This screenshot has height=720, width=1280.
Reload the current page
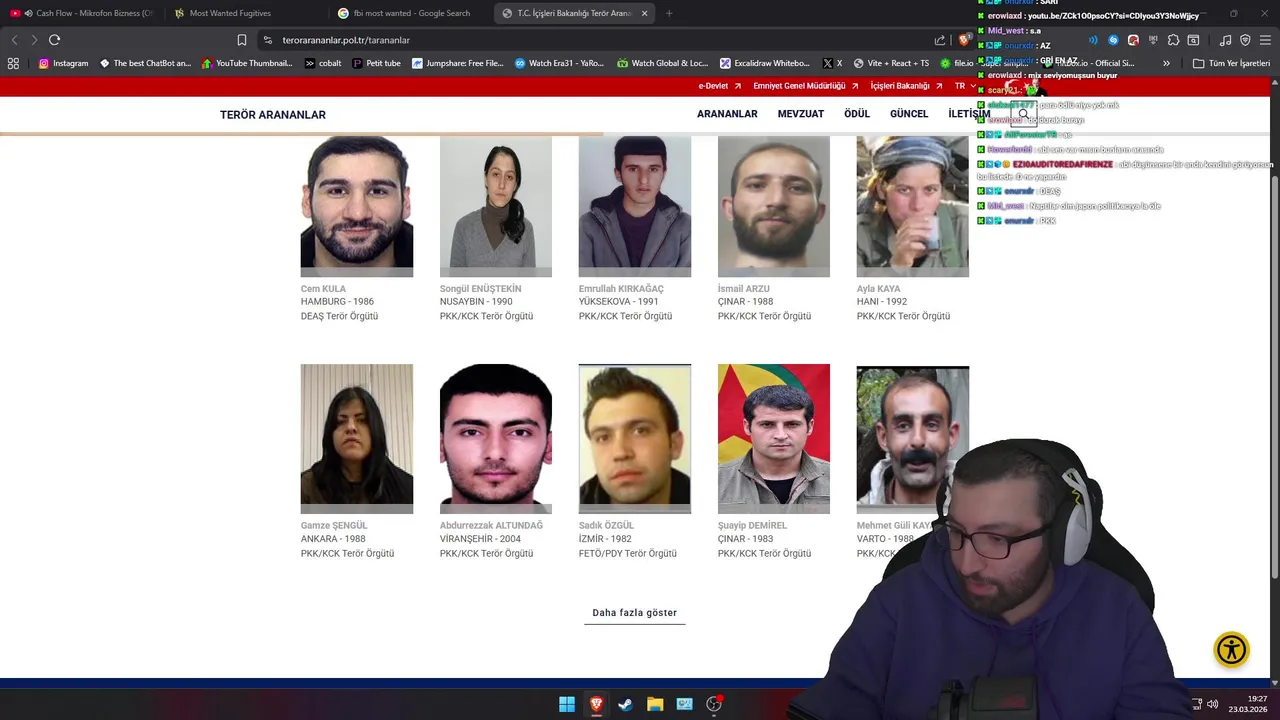tap(54, 40)
